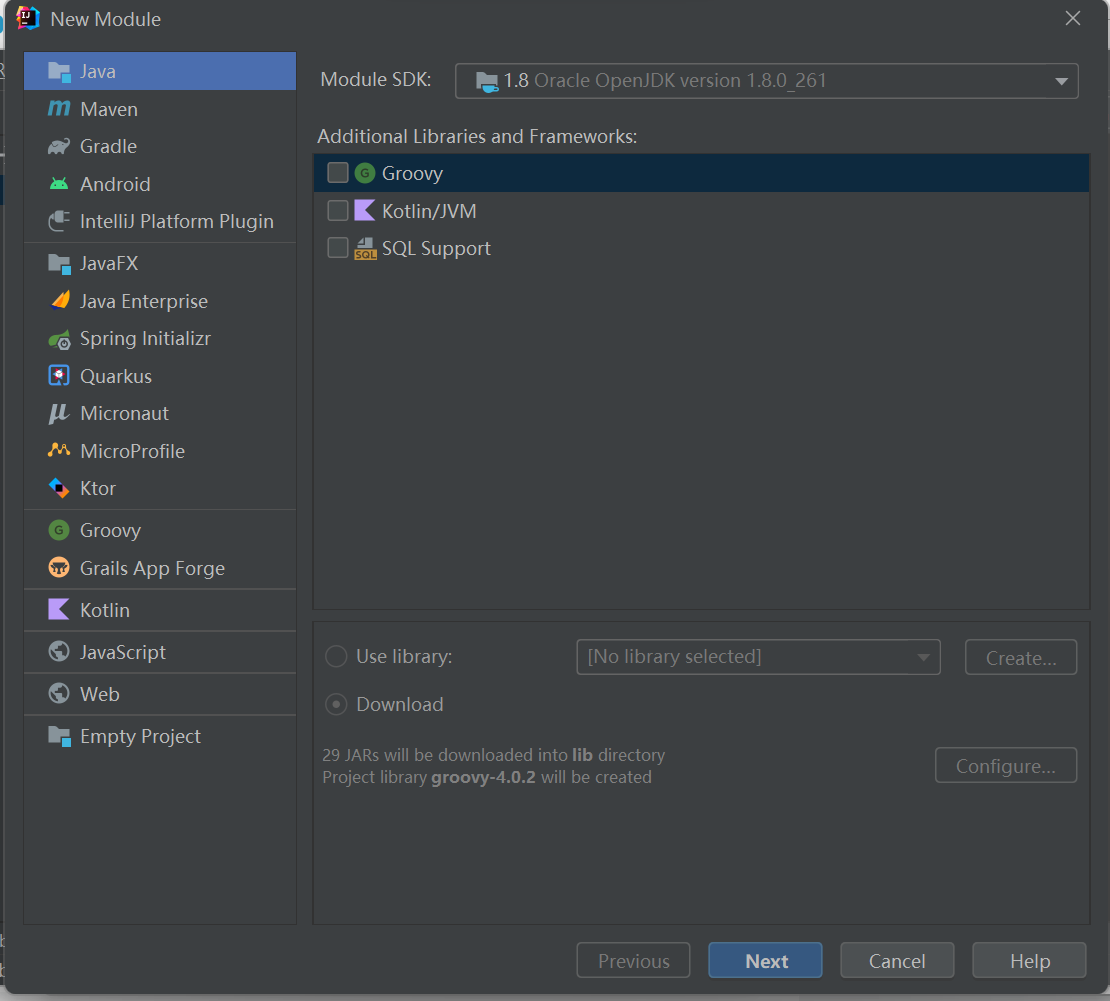Screen dimensions: 1110x1001
Task: Click the green Groovy icon in sidebar
Action: point(59,530)
